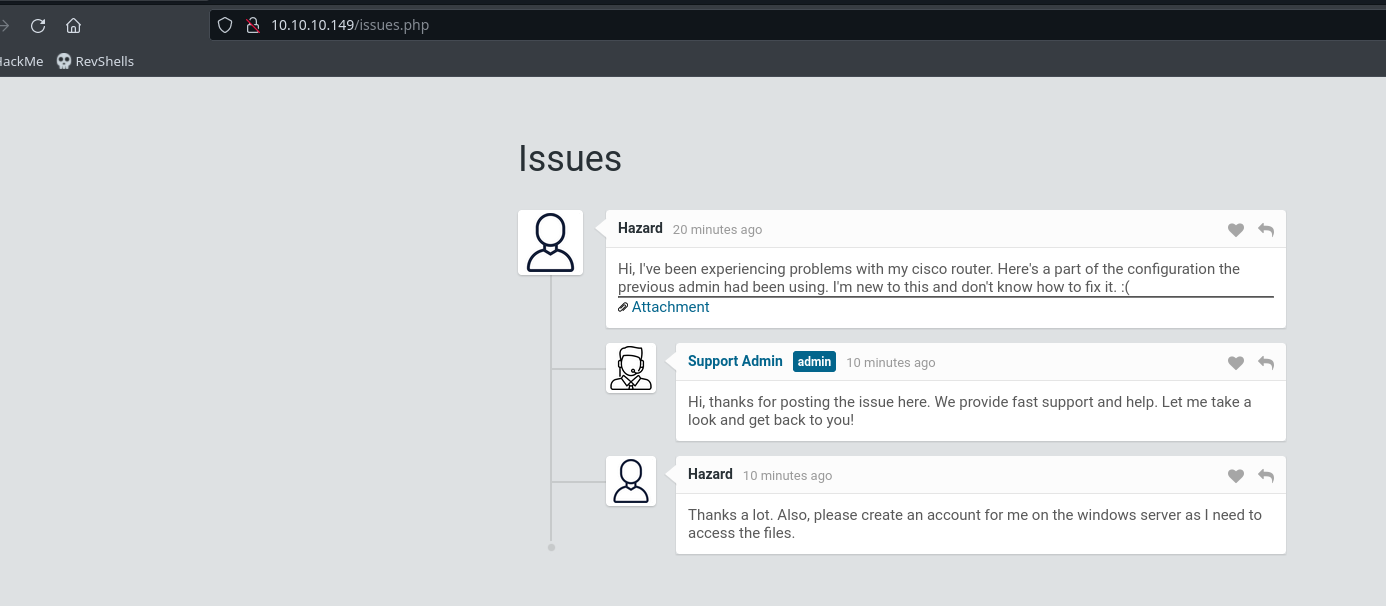Click the Hazard name on the last comment
This screenshot has height=606, width=1386.
pyautogui.click(x=710, y=474)
